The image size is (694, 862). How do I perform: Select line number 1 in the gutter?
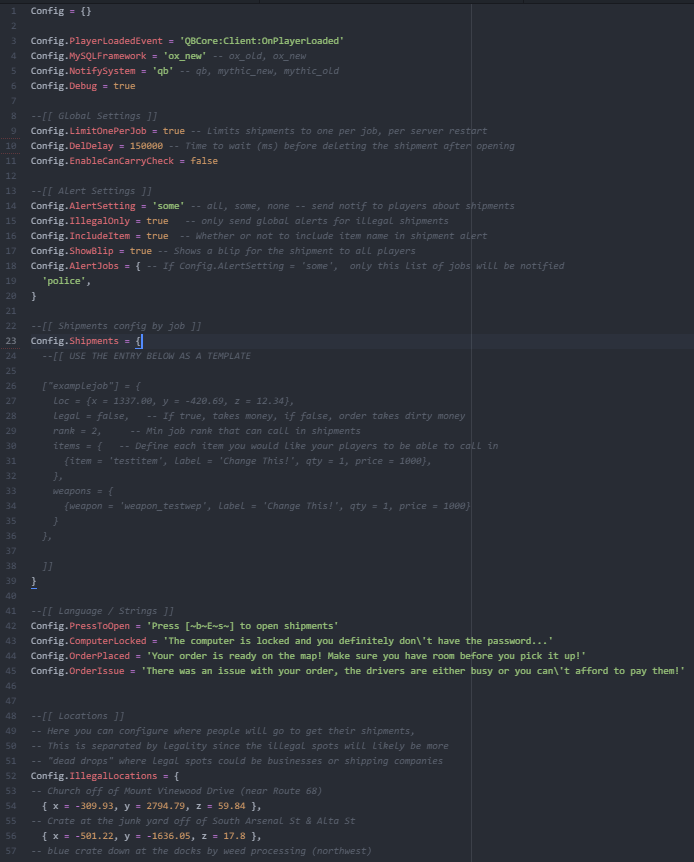pyautogui.click(x=11, y=10)
